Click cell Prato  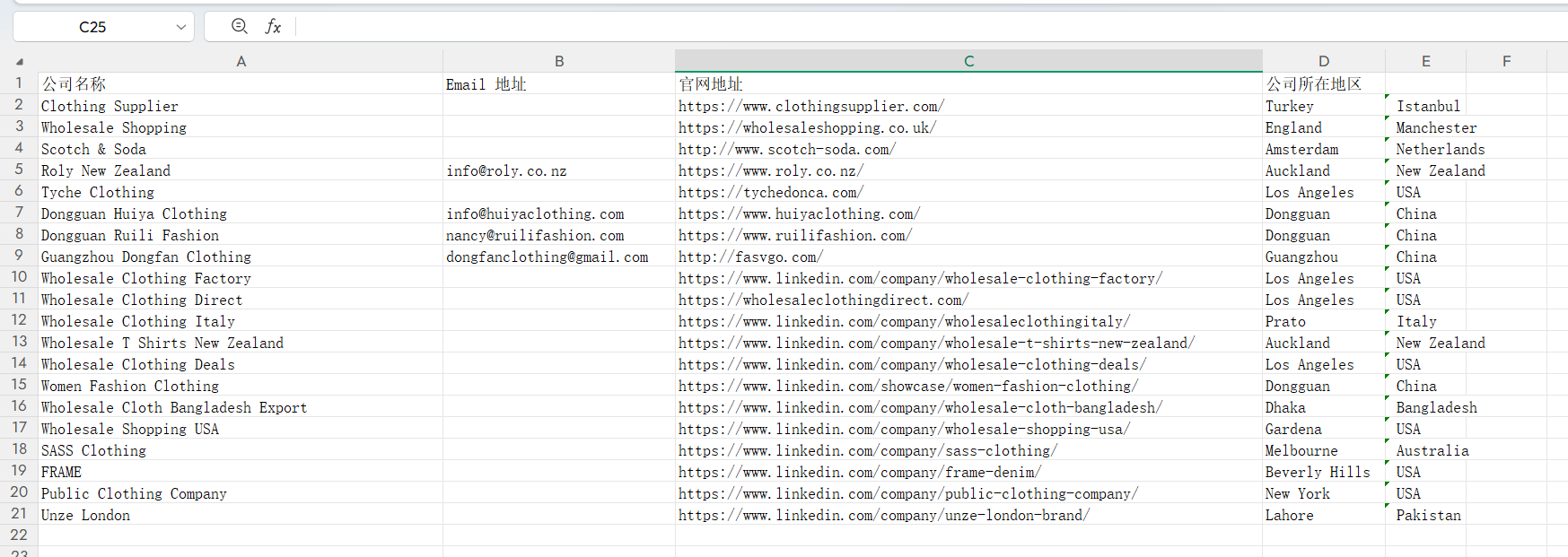[x=1324, y=321]
